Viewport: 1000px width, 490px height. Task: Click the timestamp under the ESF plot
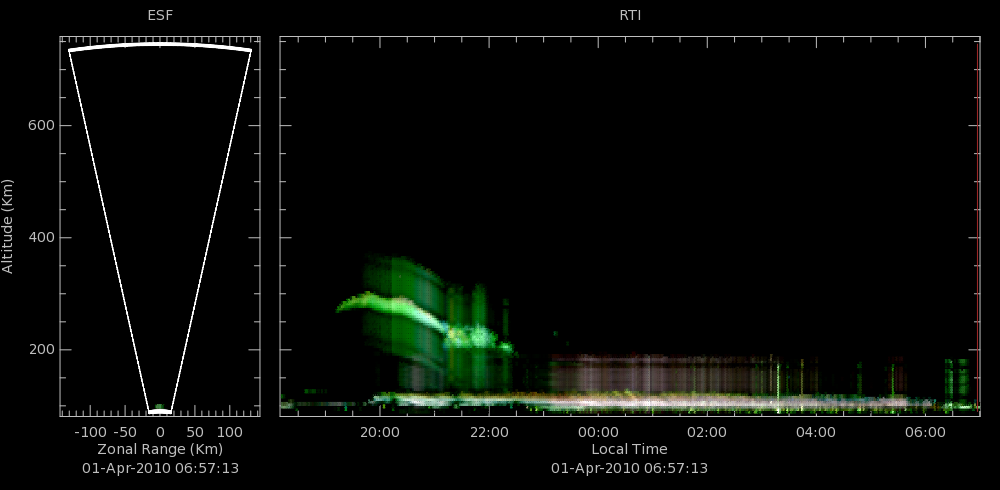[x=160, y=468]
